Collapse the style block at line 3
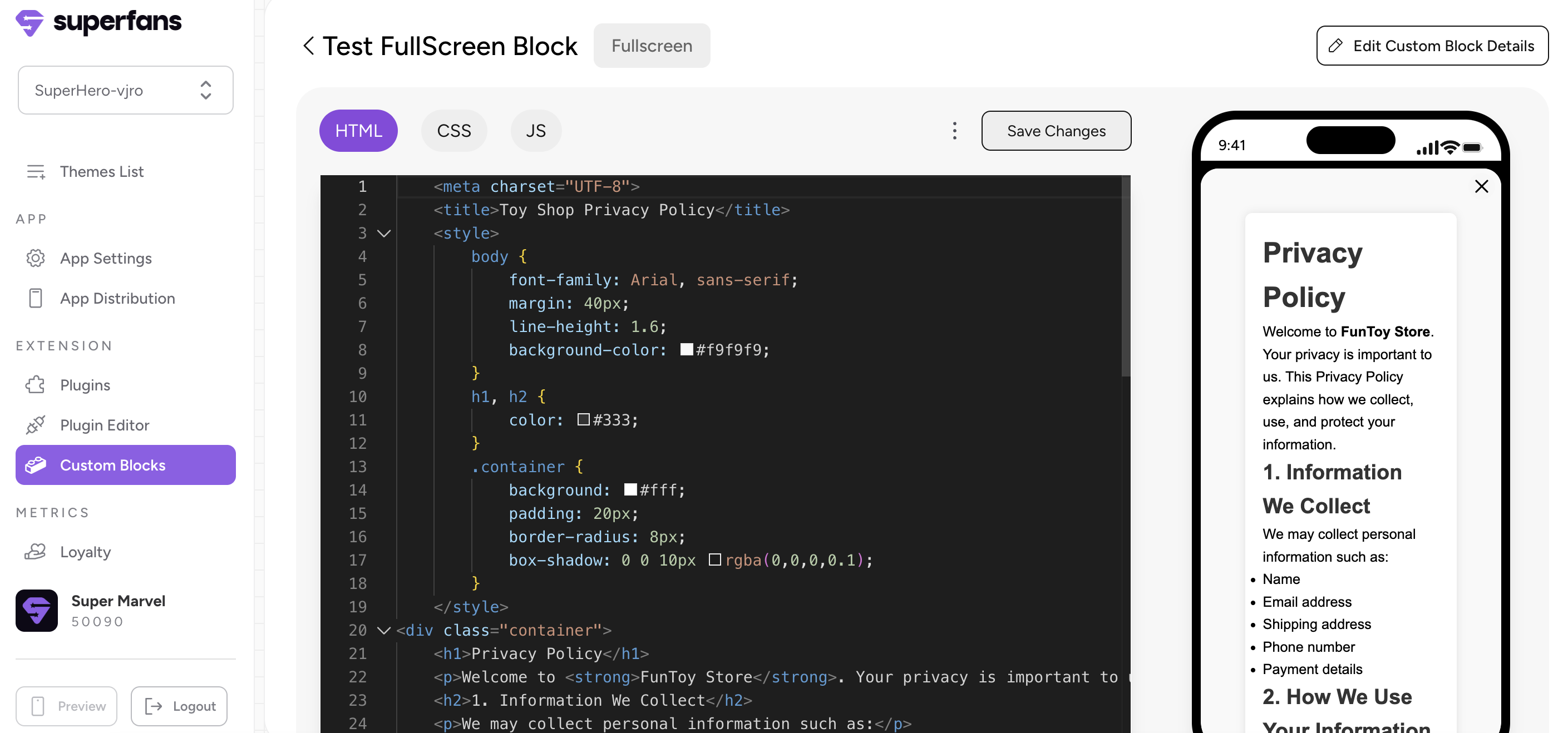 pyautogui.click(x=383, y=233)
